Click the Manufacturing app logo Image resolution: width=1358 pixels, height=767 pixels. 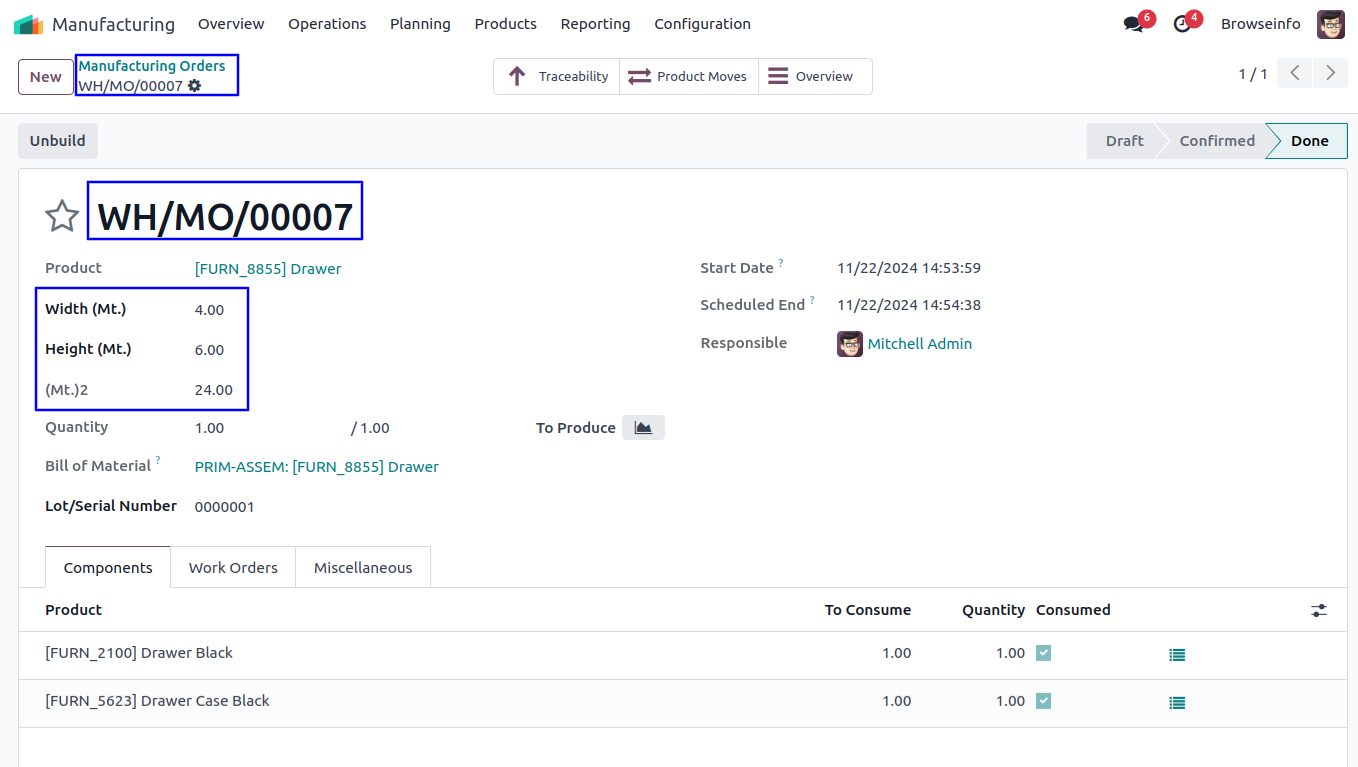click(x=28, y=24)
